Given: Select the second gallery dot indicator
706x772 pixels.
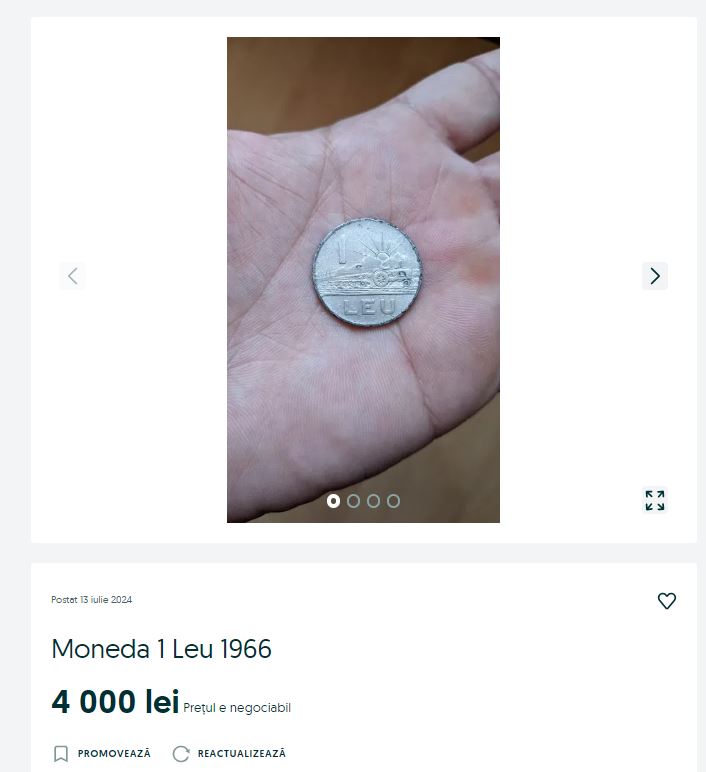Looking at the screenshot, I should 353,501.
